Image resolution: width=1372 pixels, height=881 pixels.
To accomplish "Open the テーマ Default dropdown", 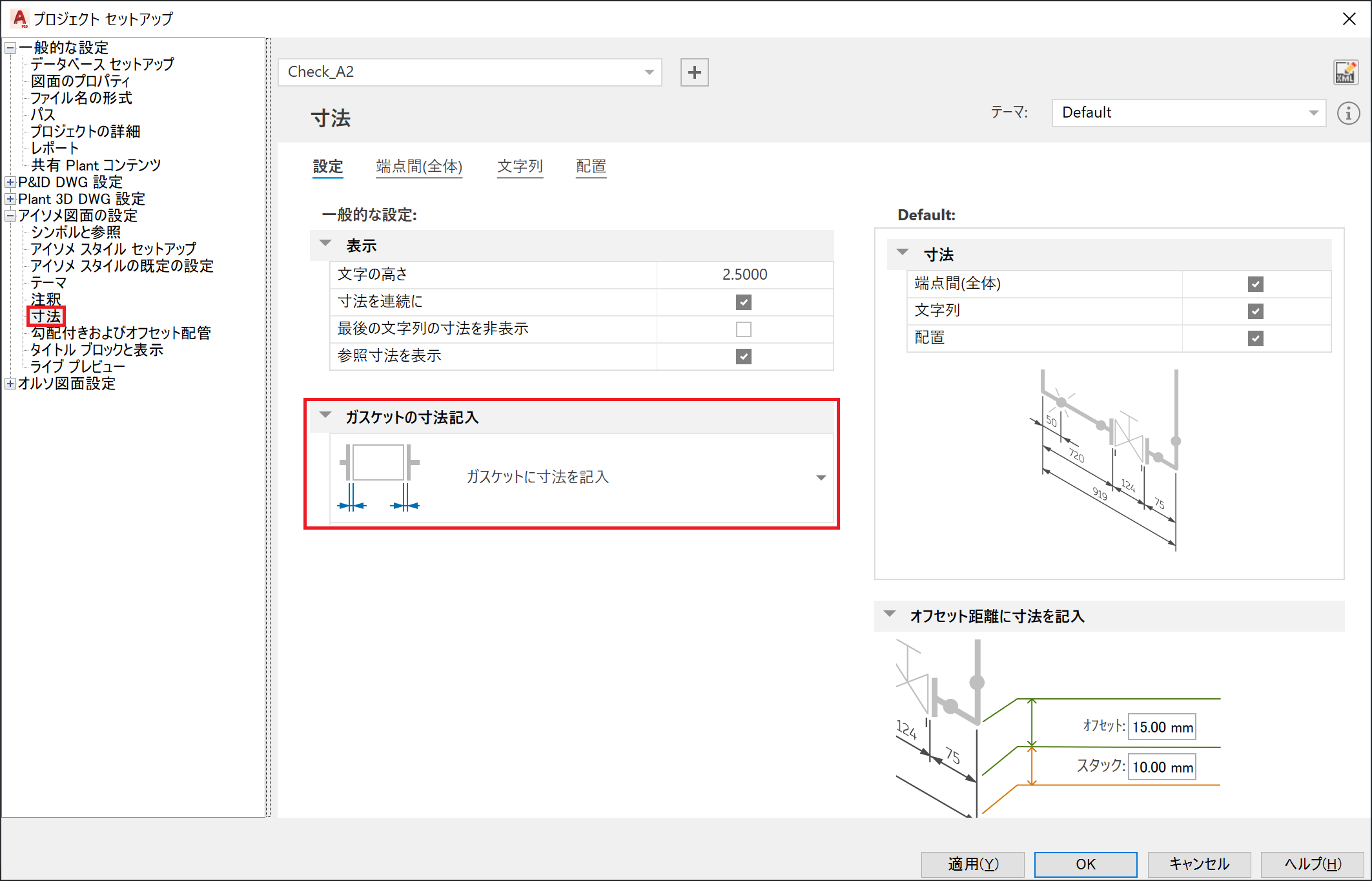I will tap(1313, 112).
